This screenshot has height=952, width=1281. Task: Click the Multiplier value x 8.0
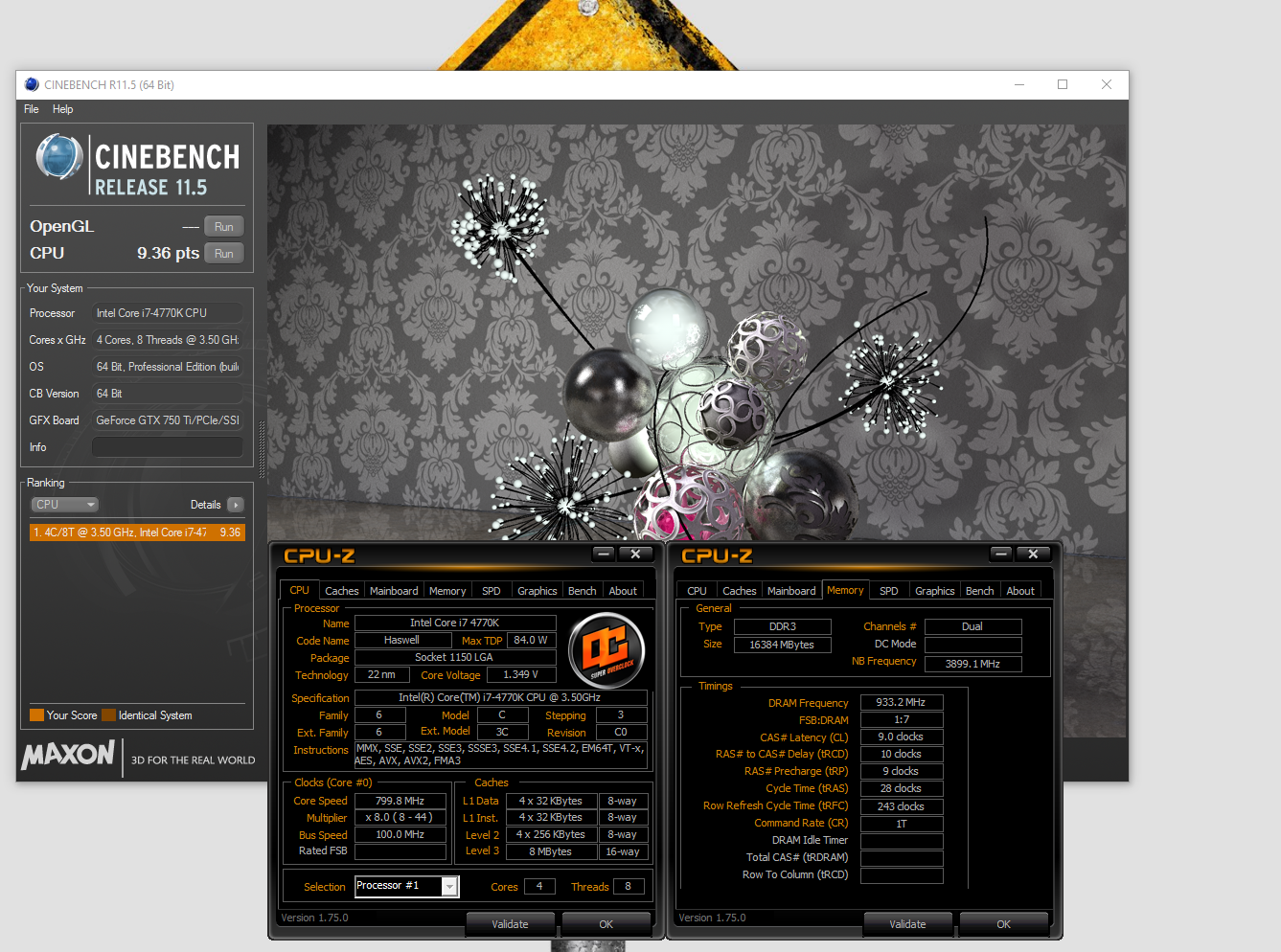tap(400, 817)
